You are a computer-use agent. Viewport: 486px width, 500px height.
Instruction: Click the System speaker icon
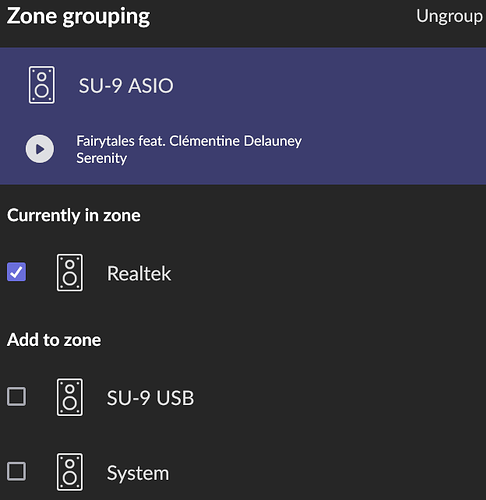tap(70, 472)
